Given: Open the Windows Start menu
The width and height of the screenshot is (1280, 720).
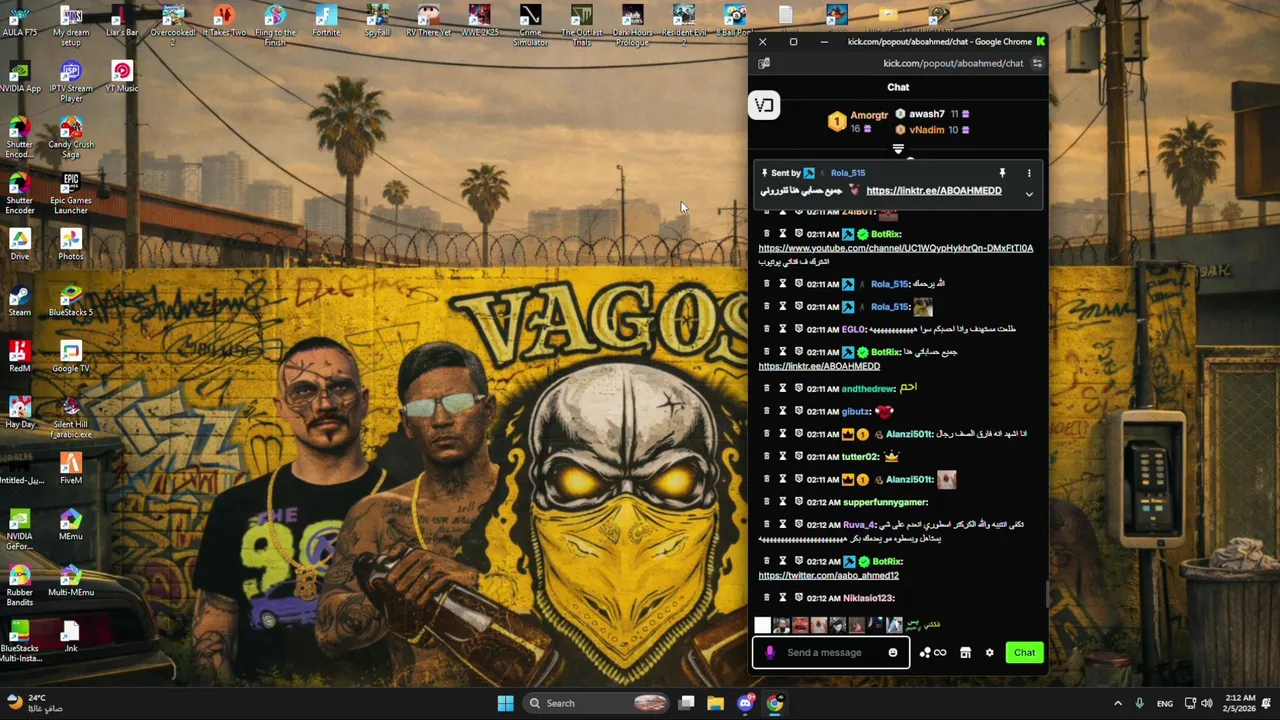Looking at the screenshot, I should pyautogui.click(x=505, y=703).
